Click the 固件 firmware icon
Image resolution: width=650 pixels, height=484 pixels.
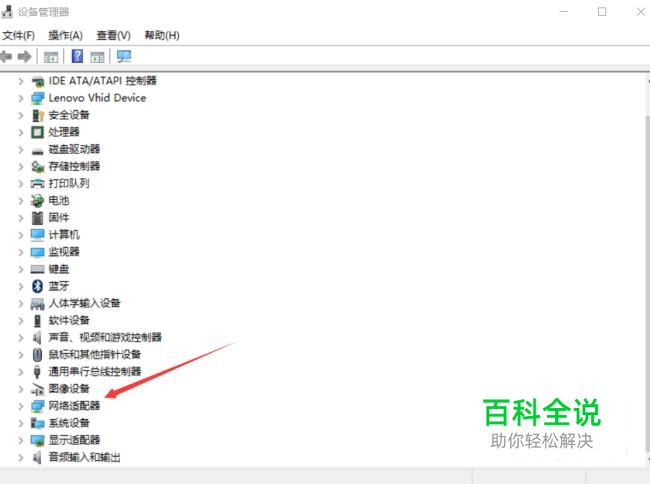(38, 218)
